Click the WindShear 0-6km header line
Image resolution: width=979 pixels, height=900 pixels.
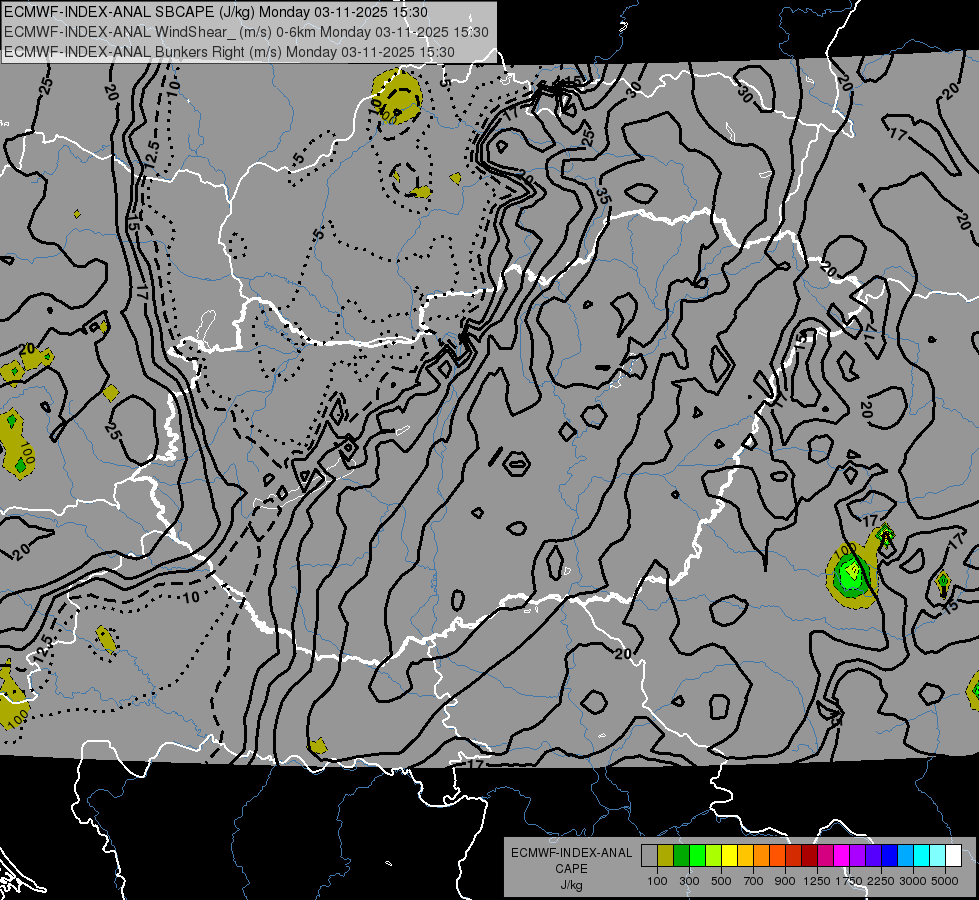pyautogui.click(x=247, y=32)
